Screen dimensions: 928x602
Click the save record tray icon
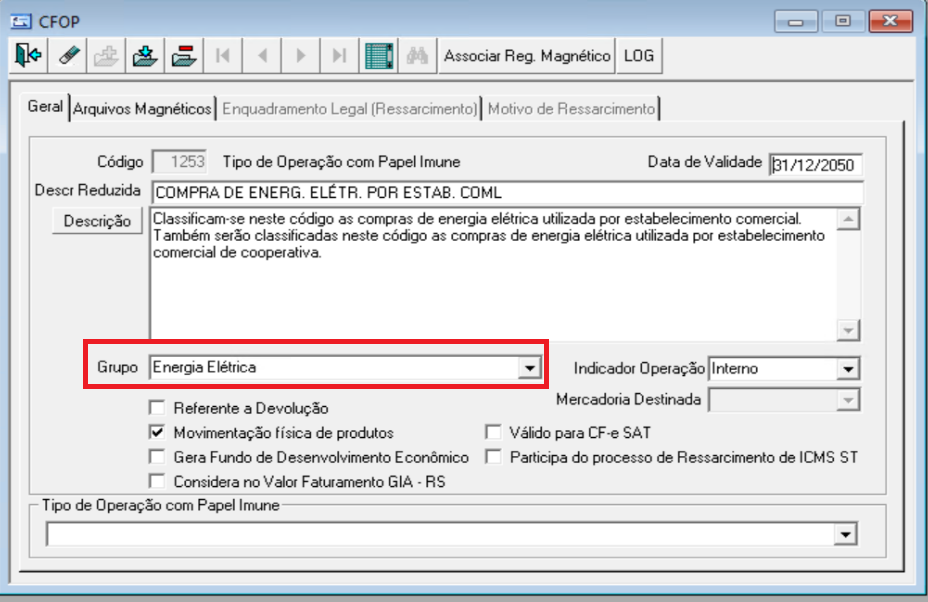(x=144, y=56)
